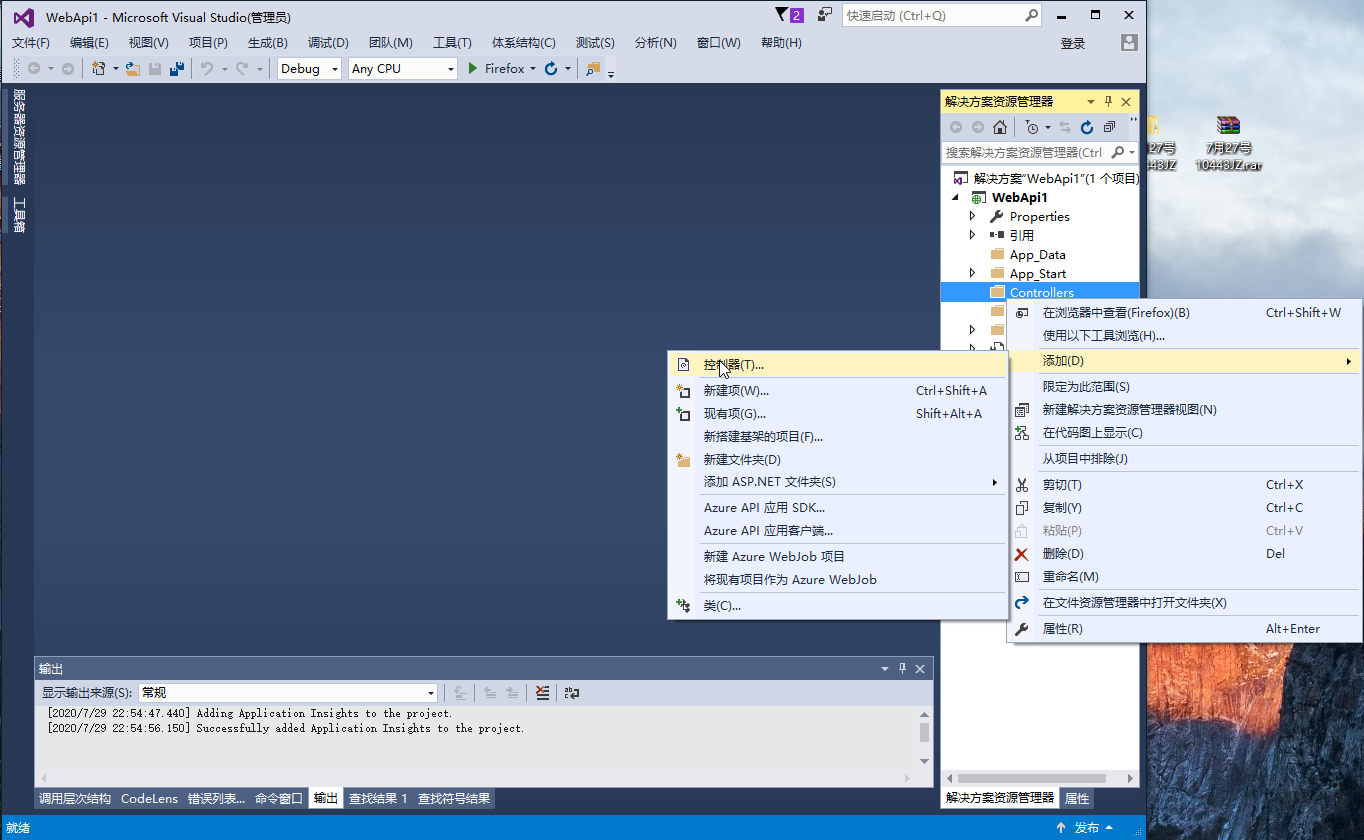1364x840 pixels.
Task: Click the Home icon in Solution Explorer toolbar
Action: [x=999, y=127]
